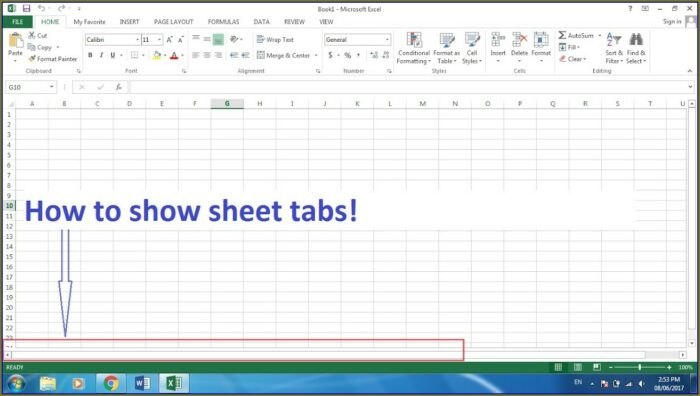
Task: Toggle Italic formatting
Action: pyautogui.click(x=101, y=55)
